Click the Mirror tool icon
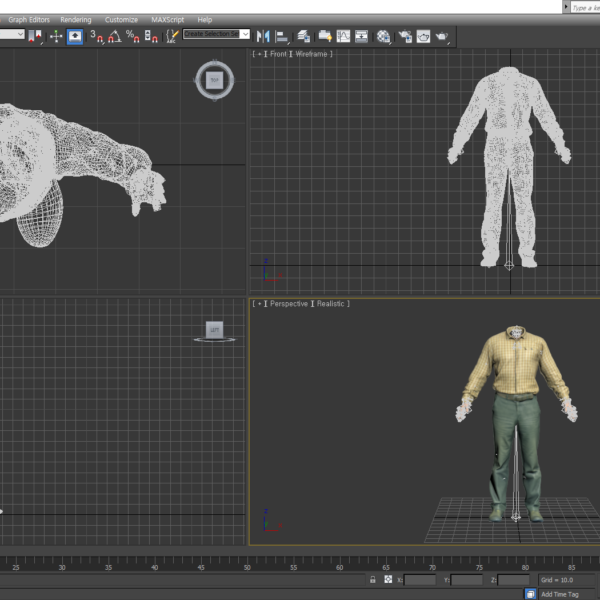This screenshot has height=600, width=600. pyautogui.click(x=264, y=36)
